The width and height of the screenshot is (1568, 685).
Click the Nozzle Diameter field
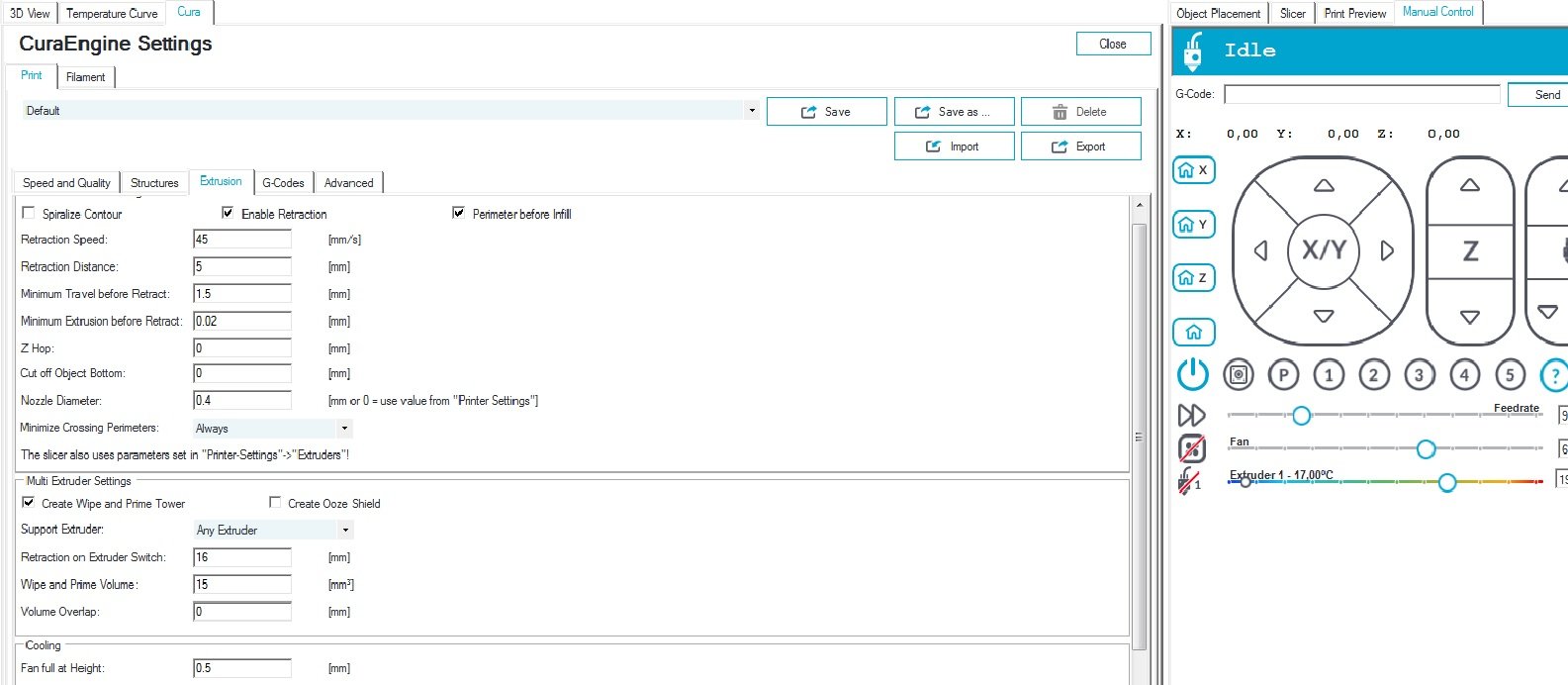pos(242,401)
